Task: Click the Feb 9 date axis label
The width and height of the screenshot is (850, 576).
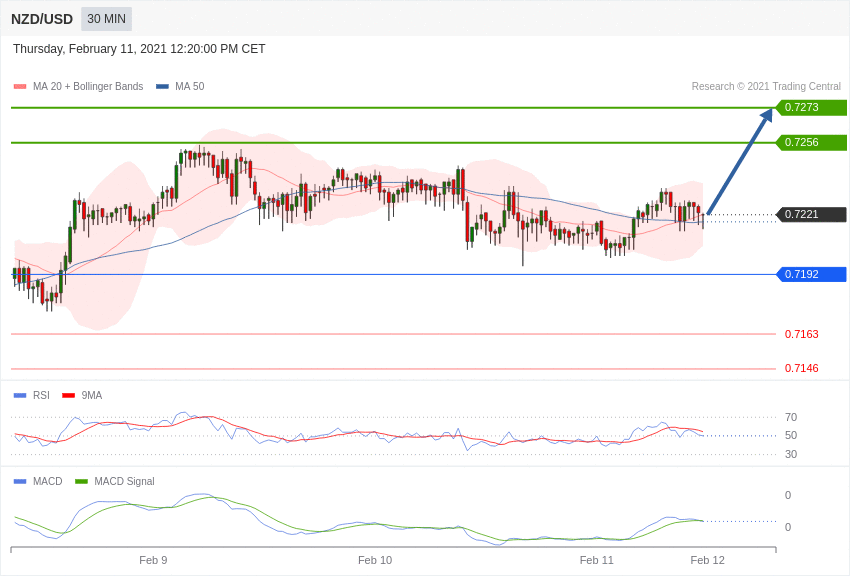Action: (153, 560)
